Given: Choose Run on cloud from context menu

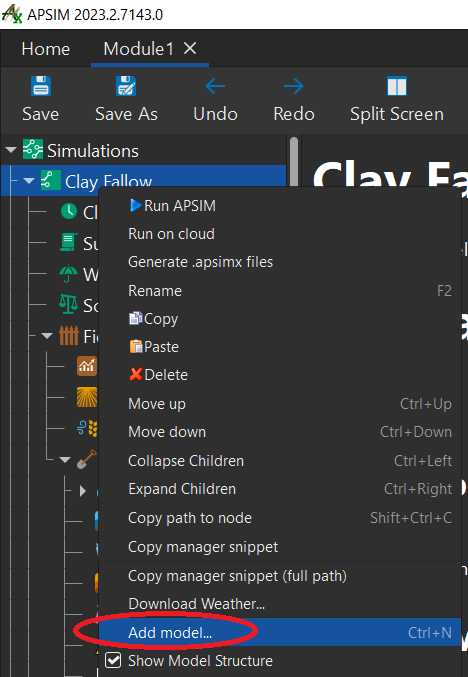Looking at the screenshot, I should tap(280, 234).
